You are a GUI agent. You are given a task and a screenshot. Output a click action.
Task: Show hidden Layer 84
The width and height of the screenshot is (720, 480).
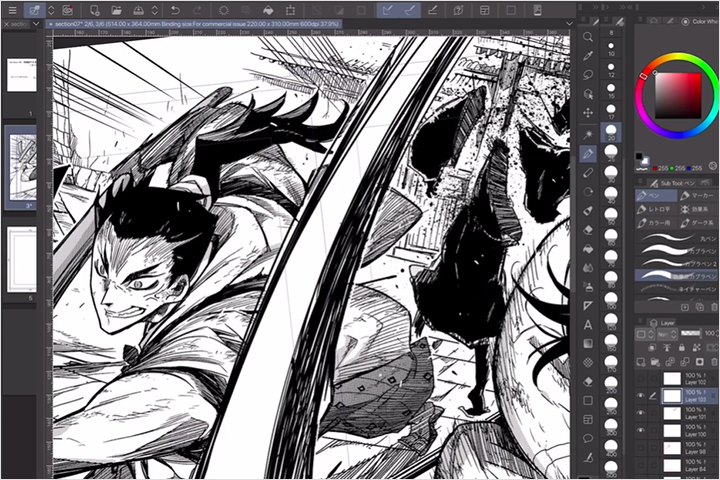point(641,465)
